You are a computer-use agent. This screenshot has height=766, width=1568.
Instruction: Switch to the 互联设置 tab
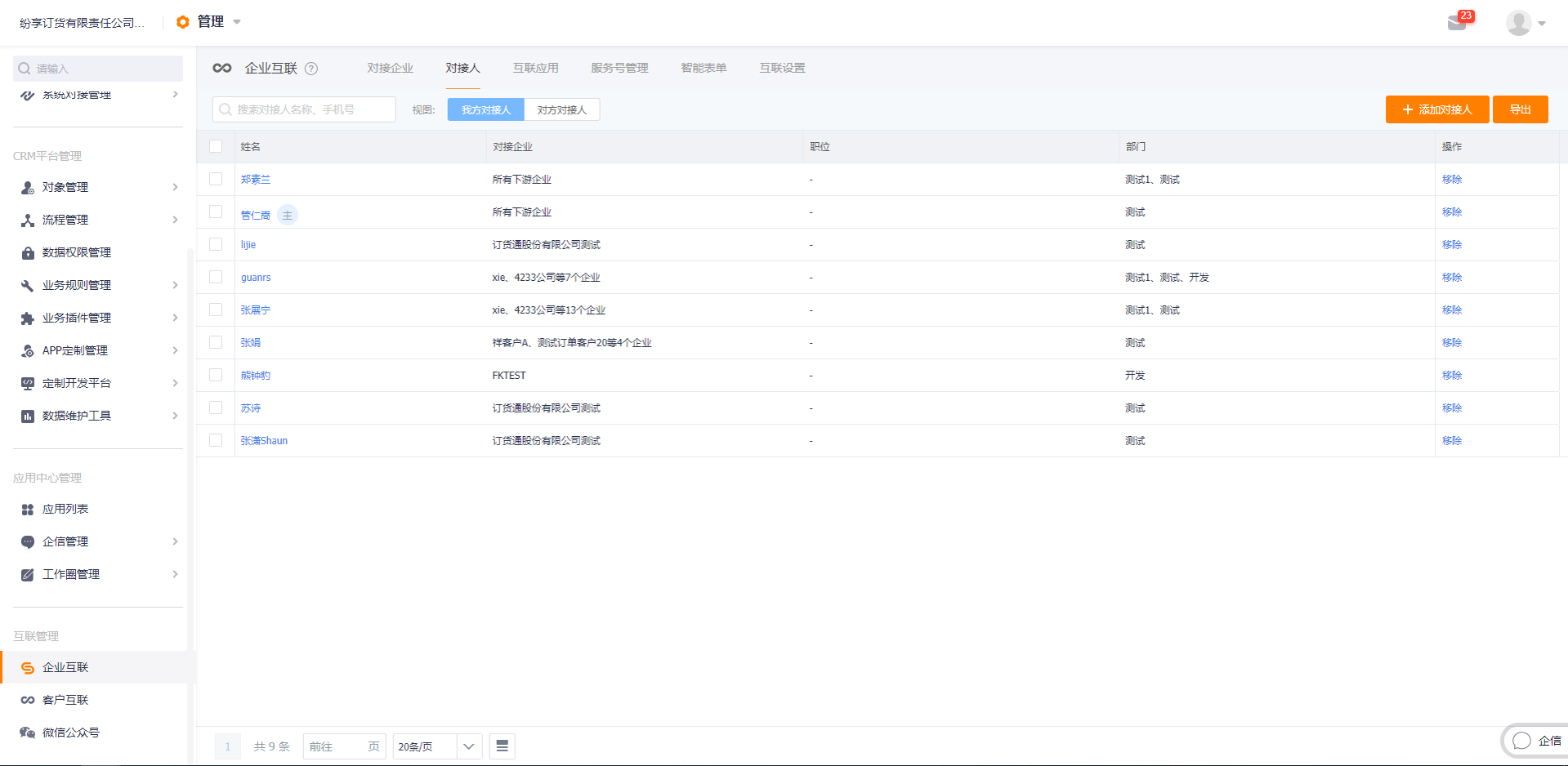tap(782, 68)
